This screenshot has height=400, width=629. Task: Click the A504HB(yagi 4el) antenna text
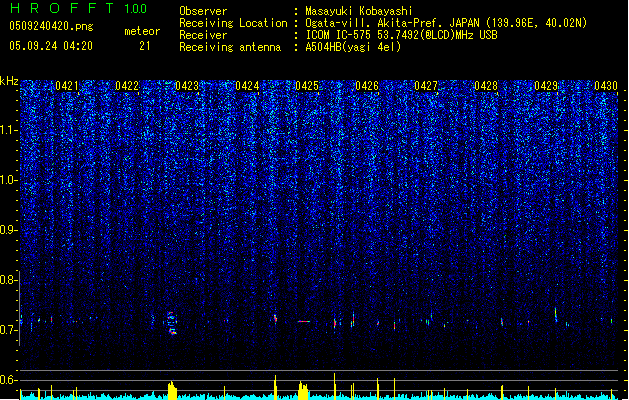[353, 47]
